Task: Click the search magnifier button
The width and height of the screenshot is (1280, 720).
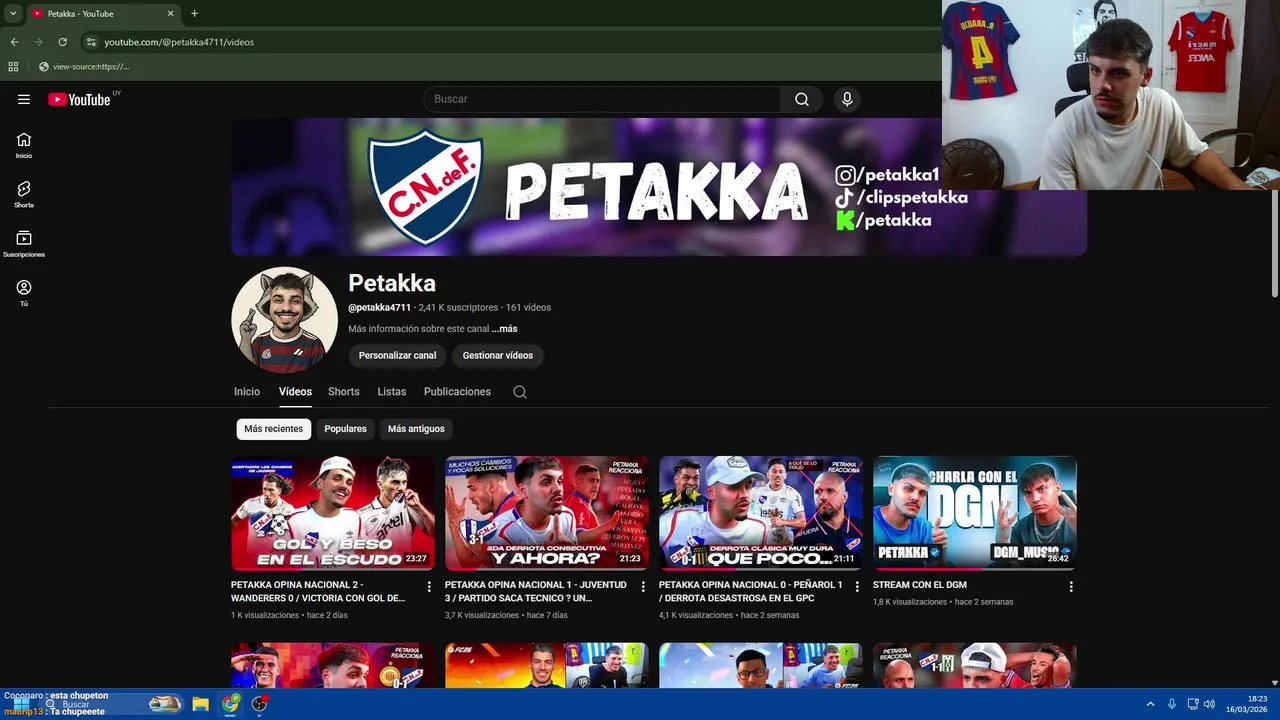Action: point(802,99)
